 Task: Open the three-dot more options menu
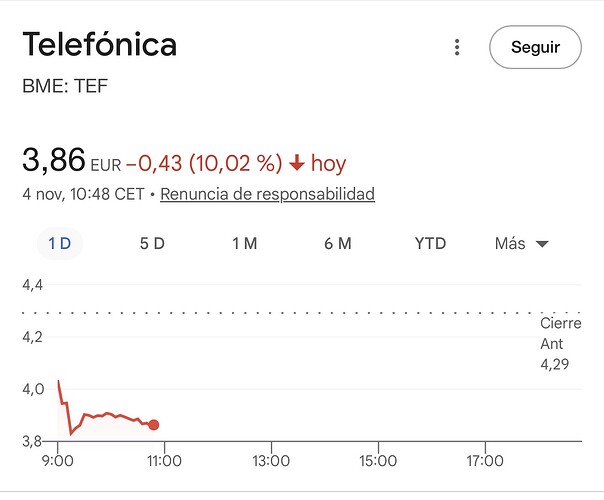[457, 48]
